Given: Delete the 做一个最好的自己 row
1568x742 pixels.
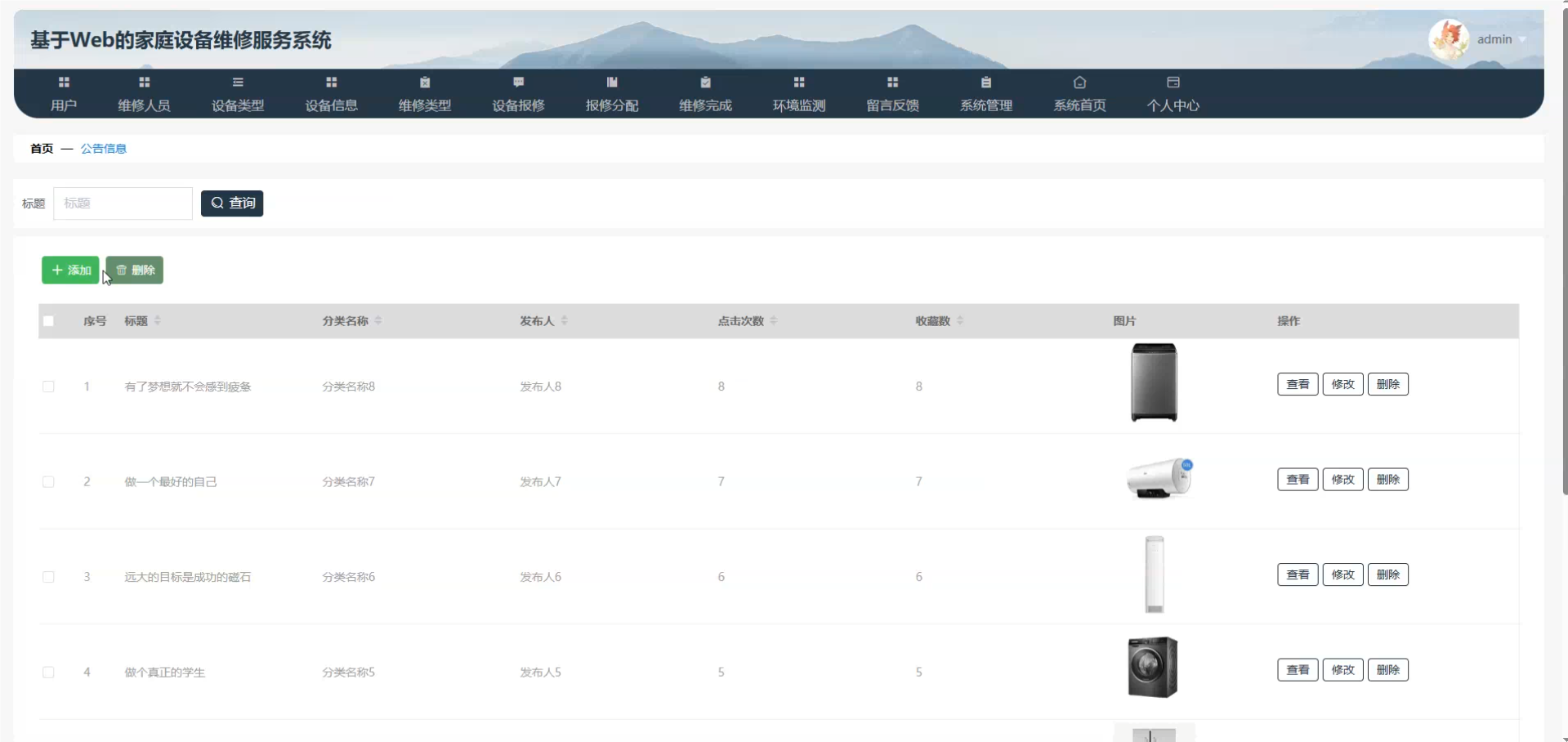Looking at the screenshot, I should [x=1387, y=480].
